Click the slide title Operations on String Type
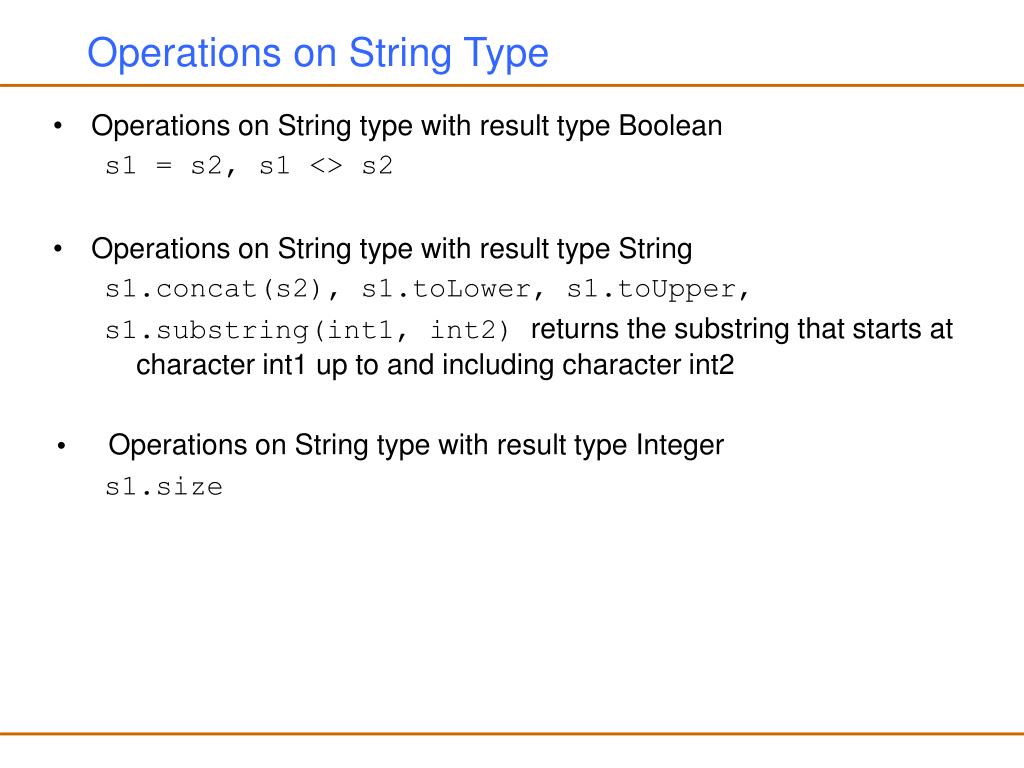 318,54
